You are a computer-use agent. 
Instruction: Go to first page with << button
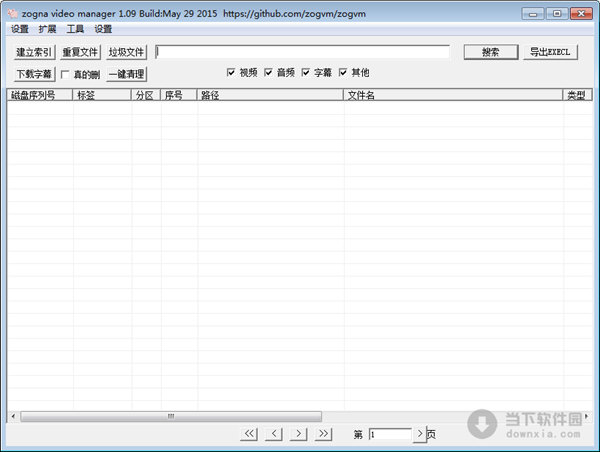tap(249, 434)
